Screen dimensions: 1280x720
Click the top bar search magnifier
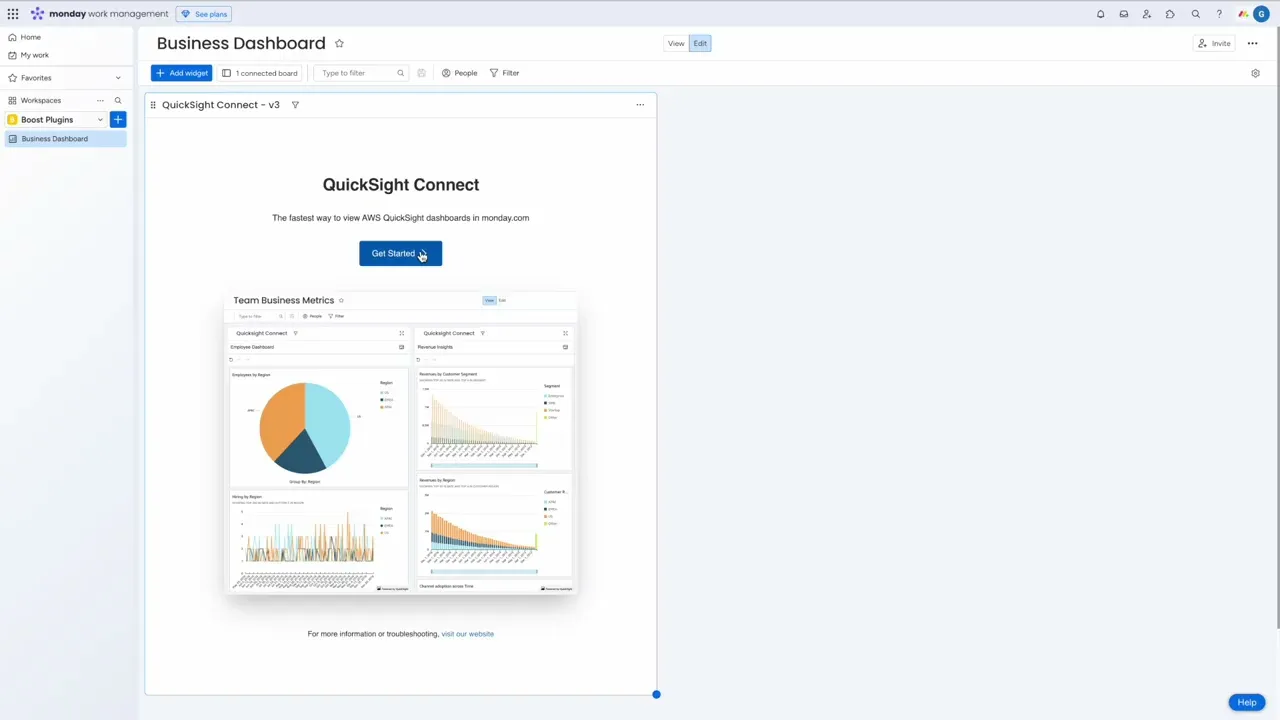click(x=1195, y=14)
